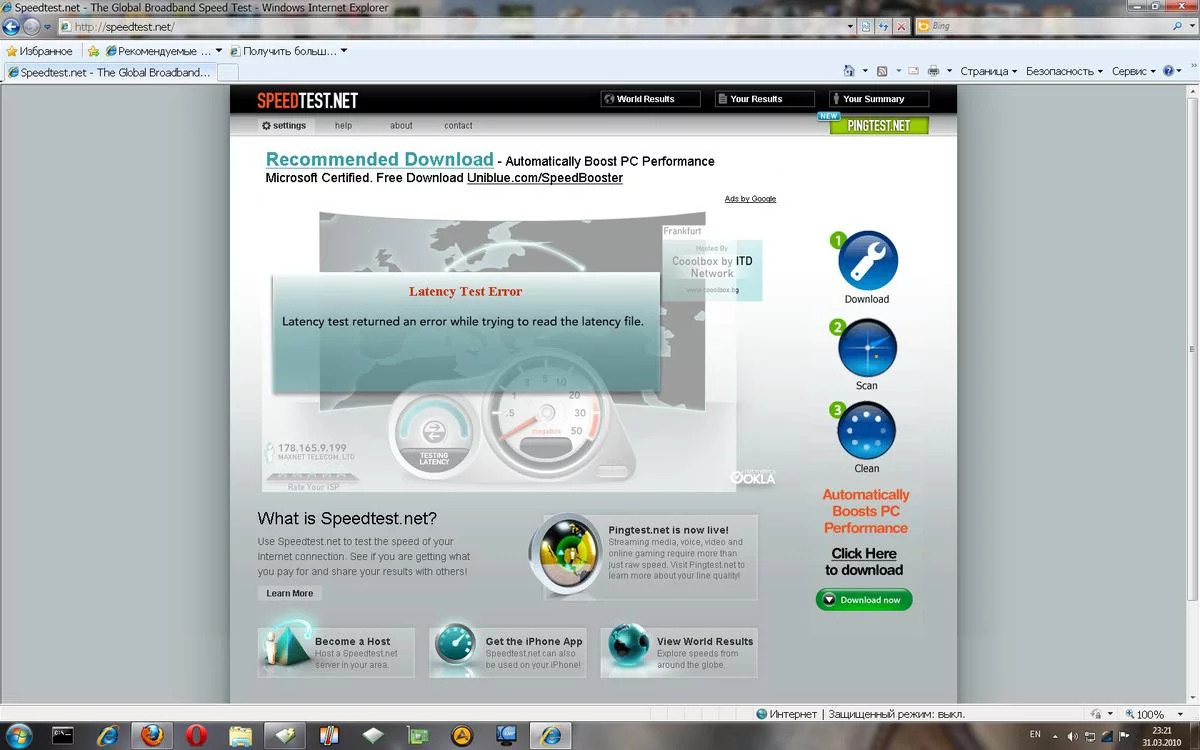Go forward using the browser forward arrow
The image size is (1200, 750).
(x=32, y=26)
